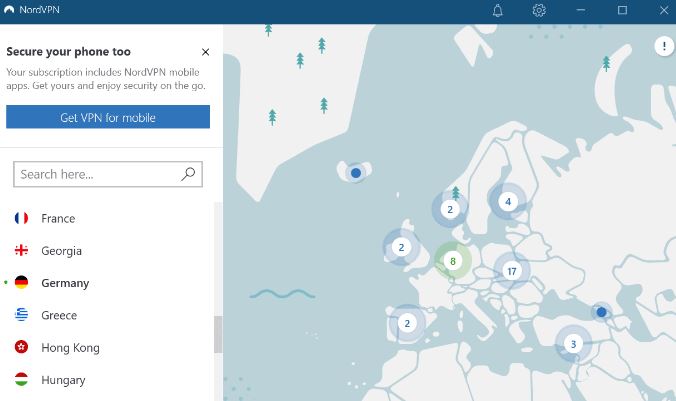Open the settings gear
676x401 pixels.
pyautogui.click(x=539, y=10)
